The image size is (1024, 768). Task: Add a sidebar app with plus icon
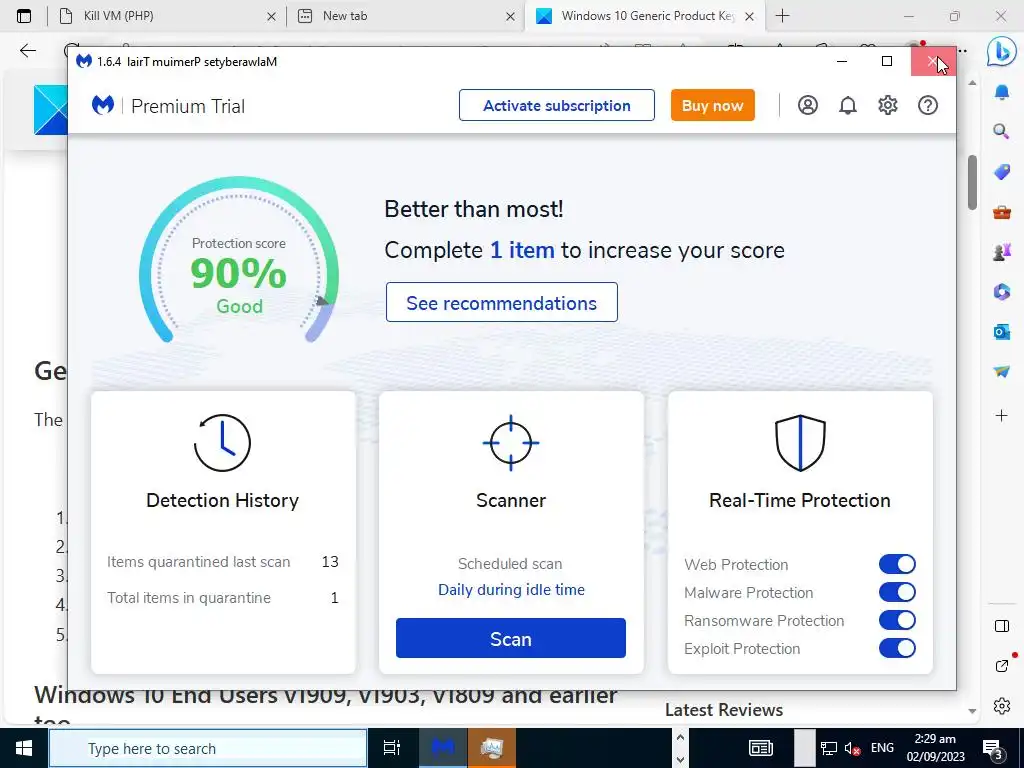click(1001, 415)
